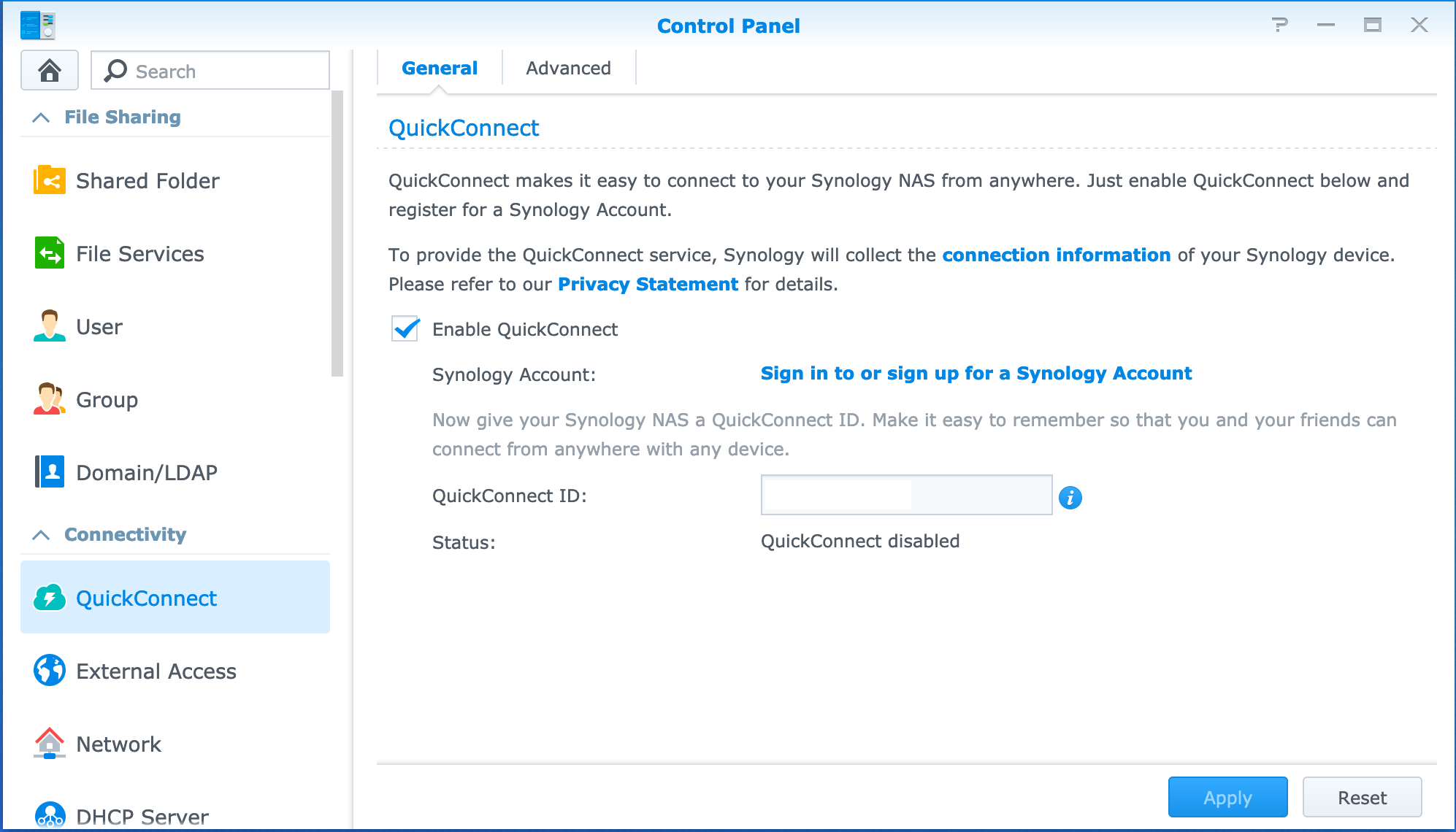
Task: Click the Reset button
Action: (1363, 798)
